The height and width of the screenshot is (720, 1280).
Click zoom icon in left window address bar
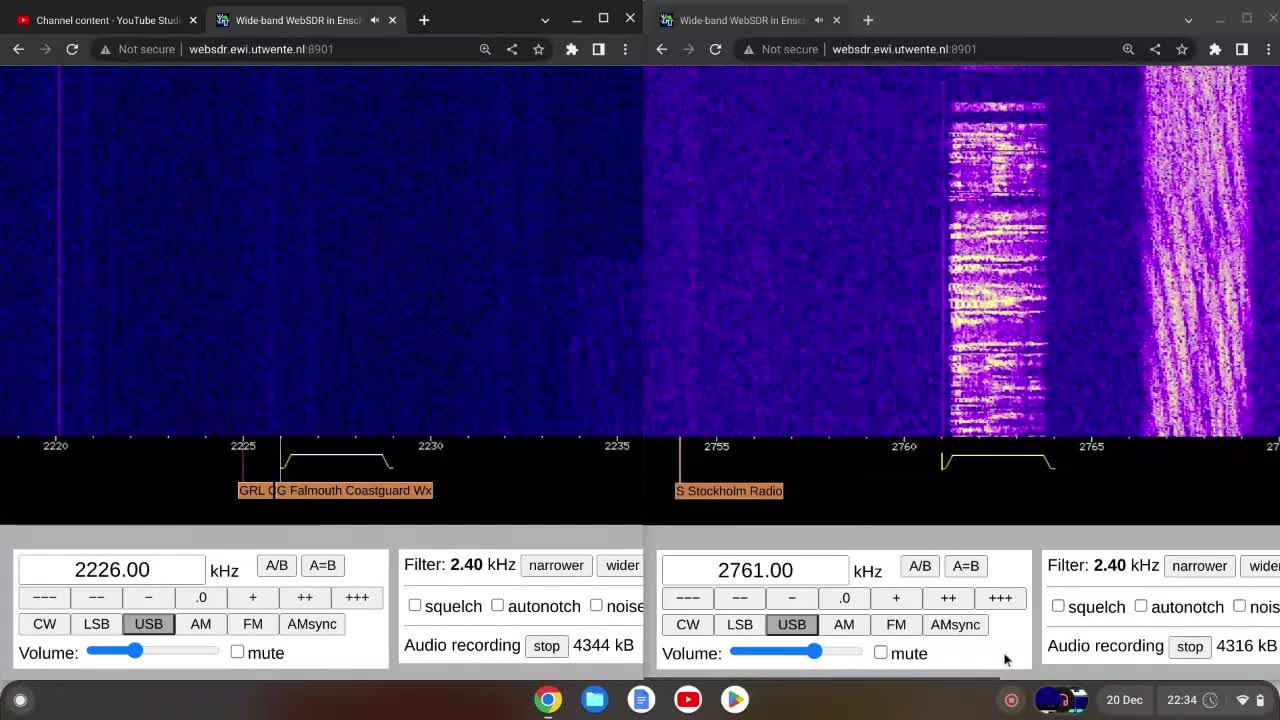(x=485, y=49)
